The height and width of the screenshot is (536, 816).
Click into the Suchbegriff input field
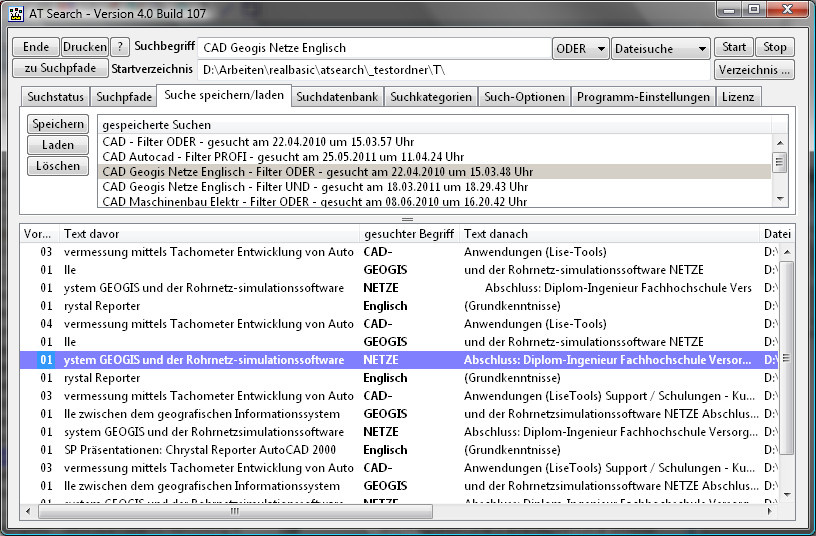(372, 48)
